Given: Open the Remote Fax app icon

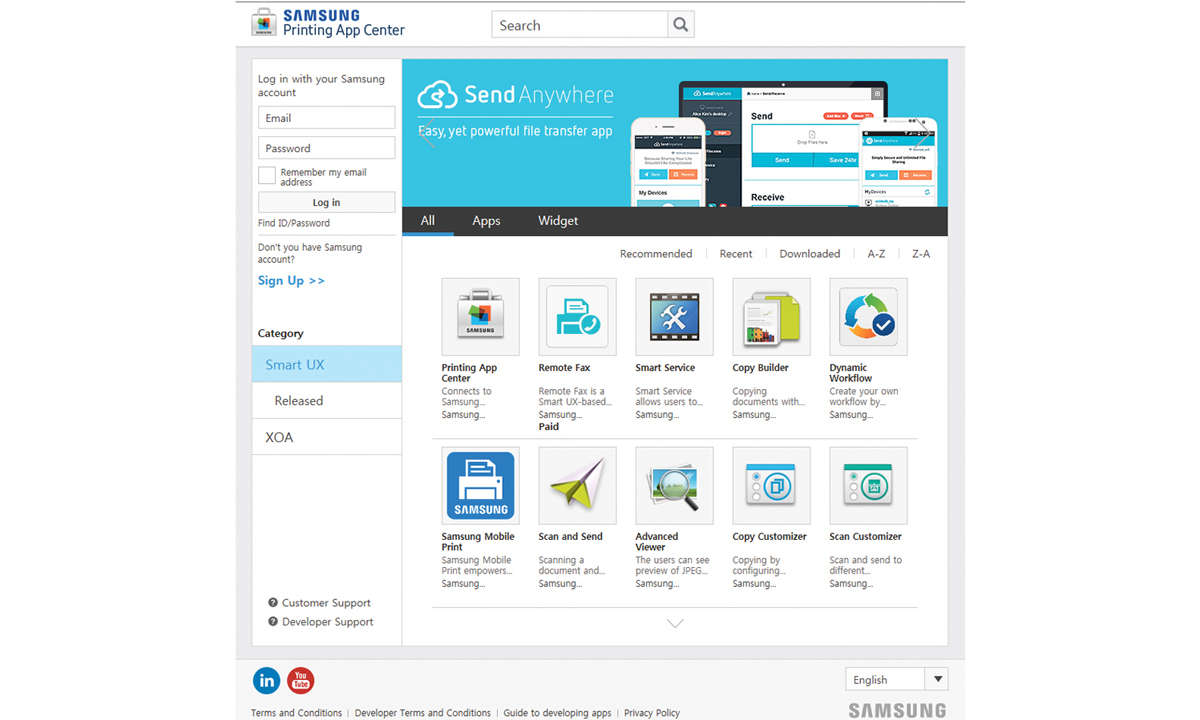Looking at the screenshot, I should (577, 317).
